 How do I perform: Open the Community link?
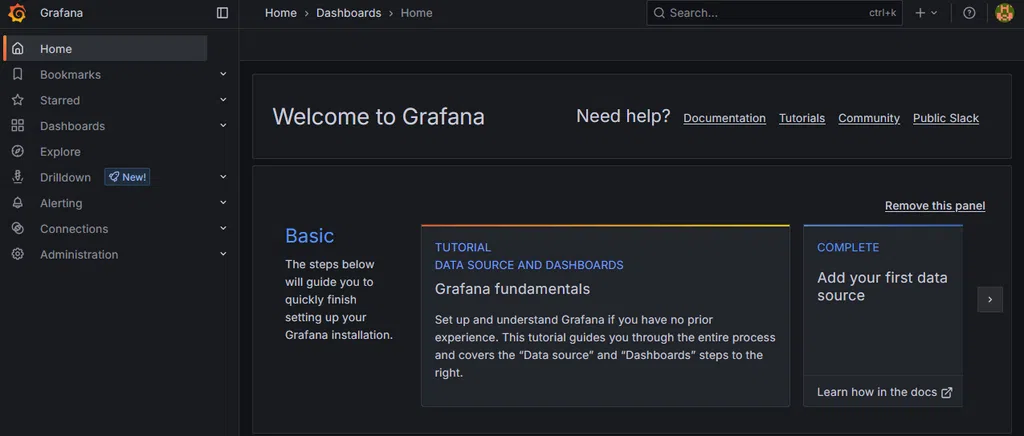869,118
